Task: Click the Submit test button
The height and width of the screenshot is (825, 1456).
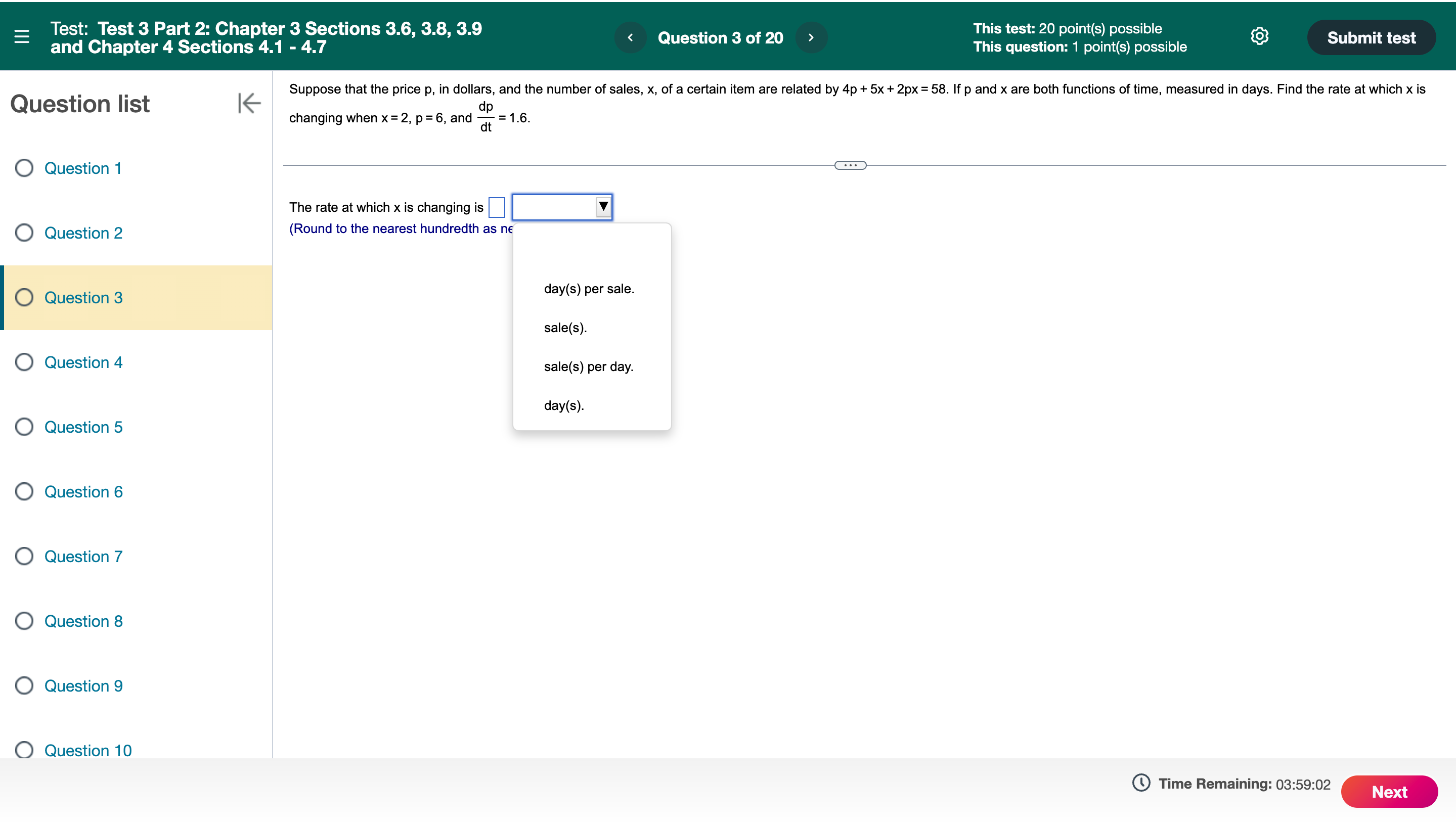Action: (x=1371, y=37)
